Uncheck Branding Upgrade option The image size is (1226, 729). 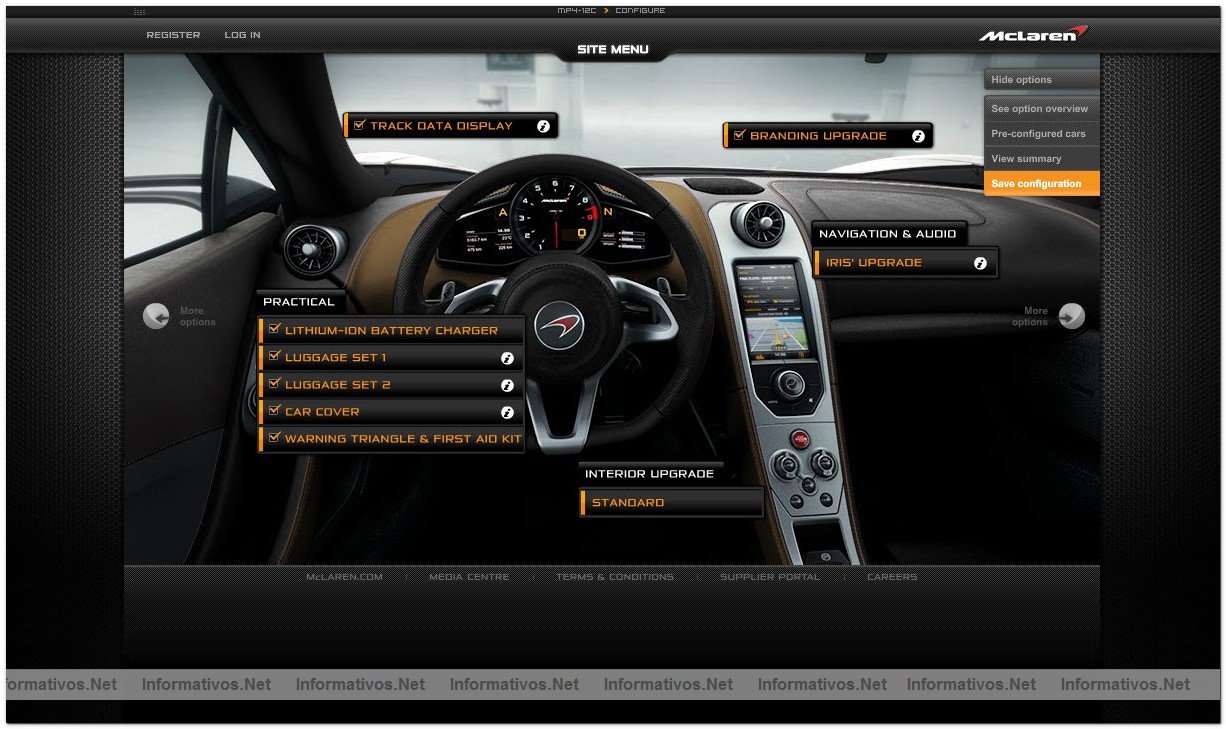click(x=739, y=135)
